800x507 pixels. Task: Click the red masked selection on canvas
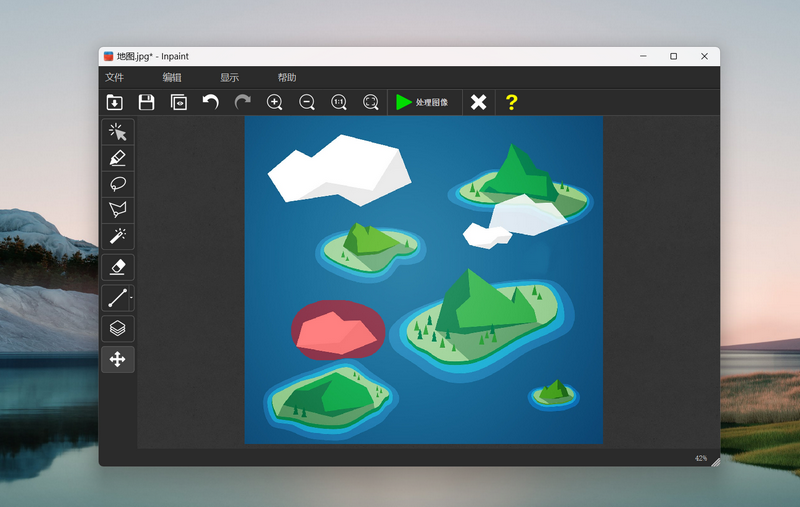pos(338,331)
